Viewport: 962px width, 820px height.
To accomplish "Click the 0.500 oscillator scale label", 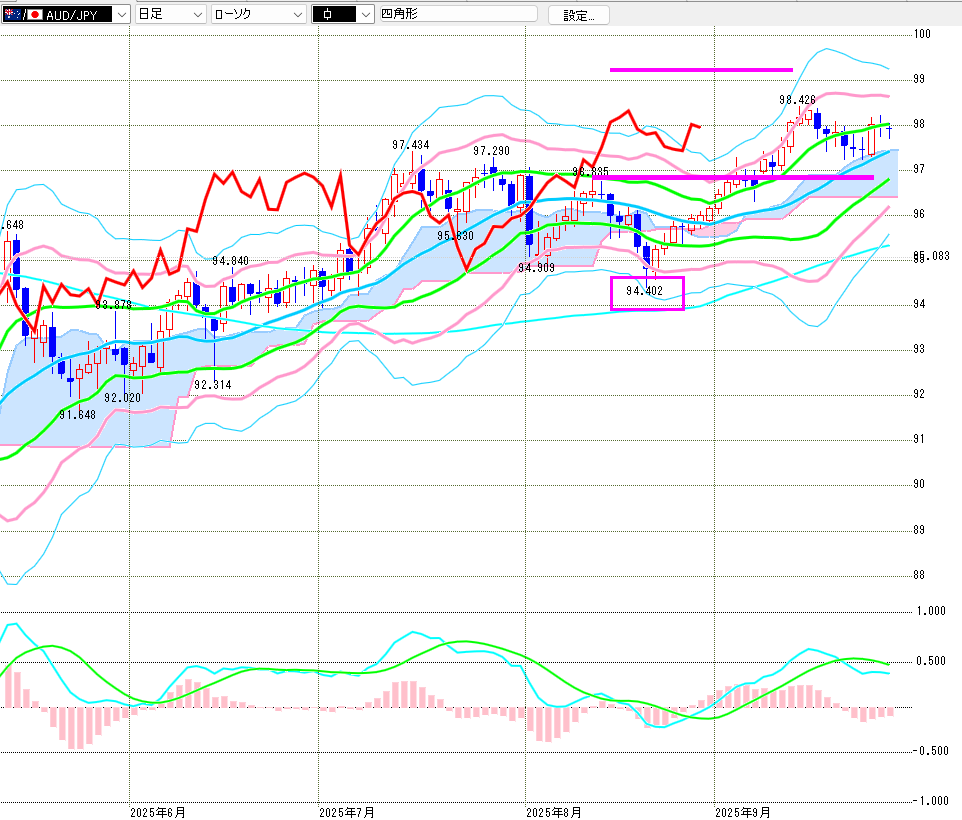I will 931,661.
